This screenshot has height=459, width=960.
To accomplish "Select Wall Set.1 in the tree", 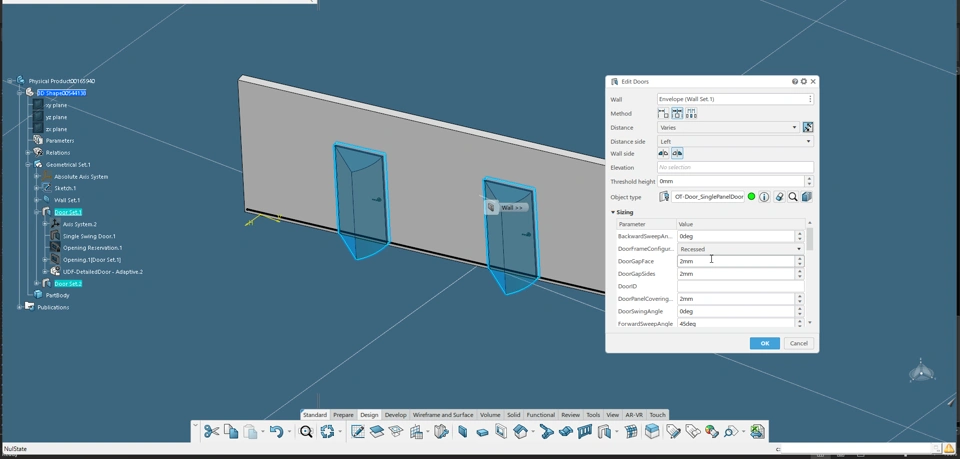I will coord(67,200).
